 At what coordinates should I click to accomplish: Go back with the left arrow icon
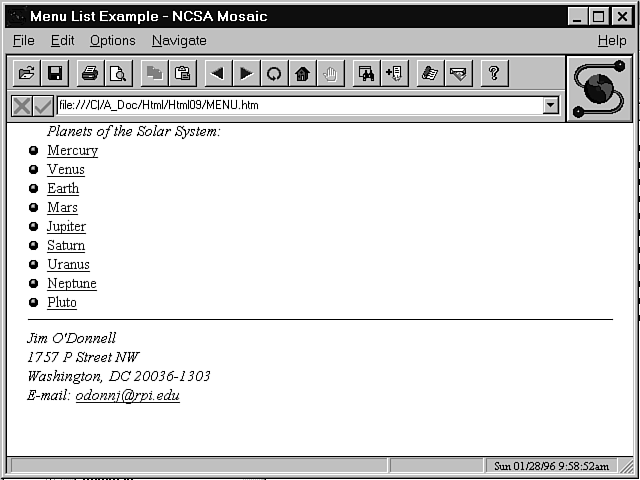point(217,73)
